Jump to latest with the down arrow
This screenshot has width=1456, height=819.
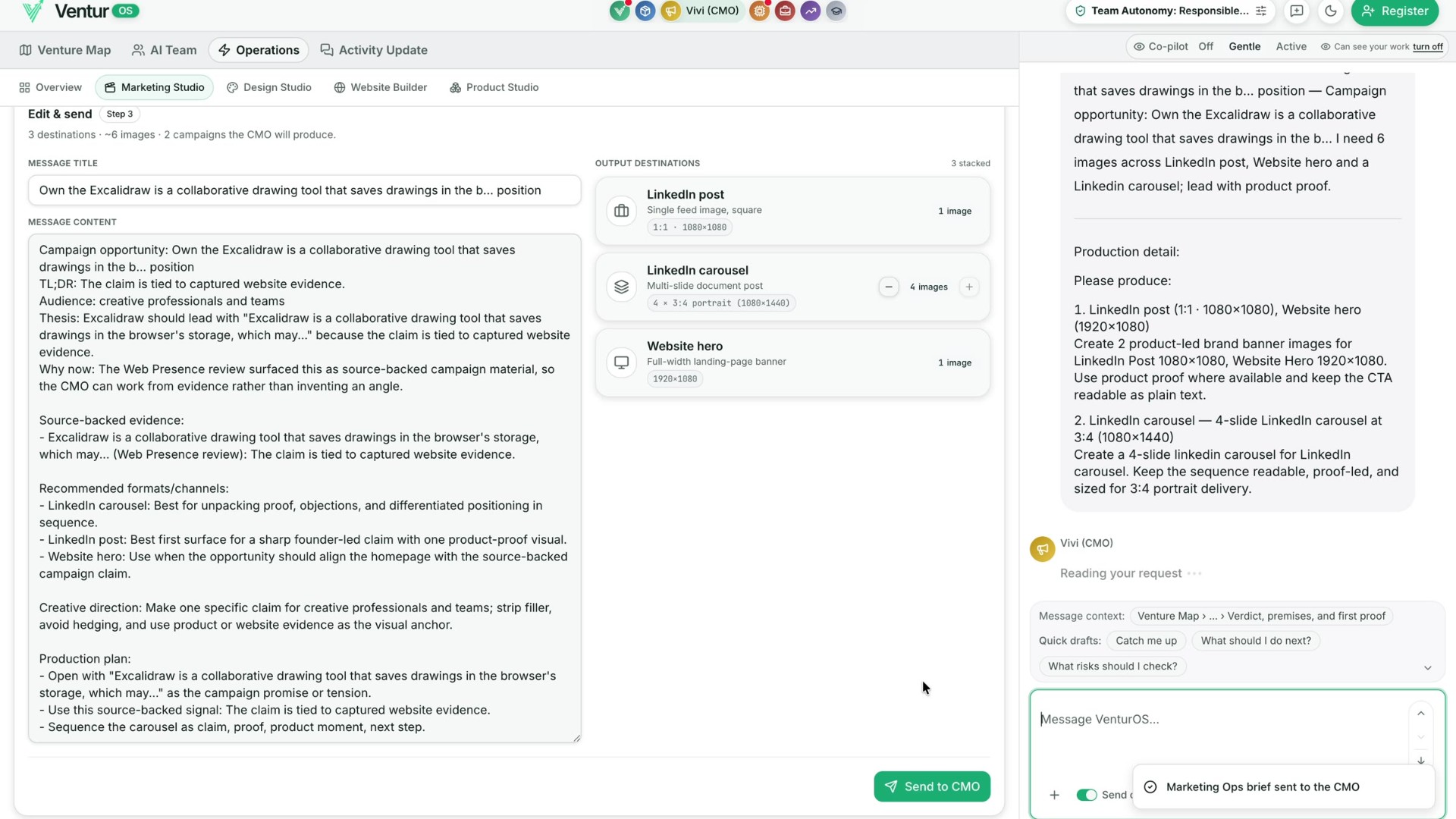pos(1421,761)
